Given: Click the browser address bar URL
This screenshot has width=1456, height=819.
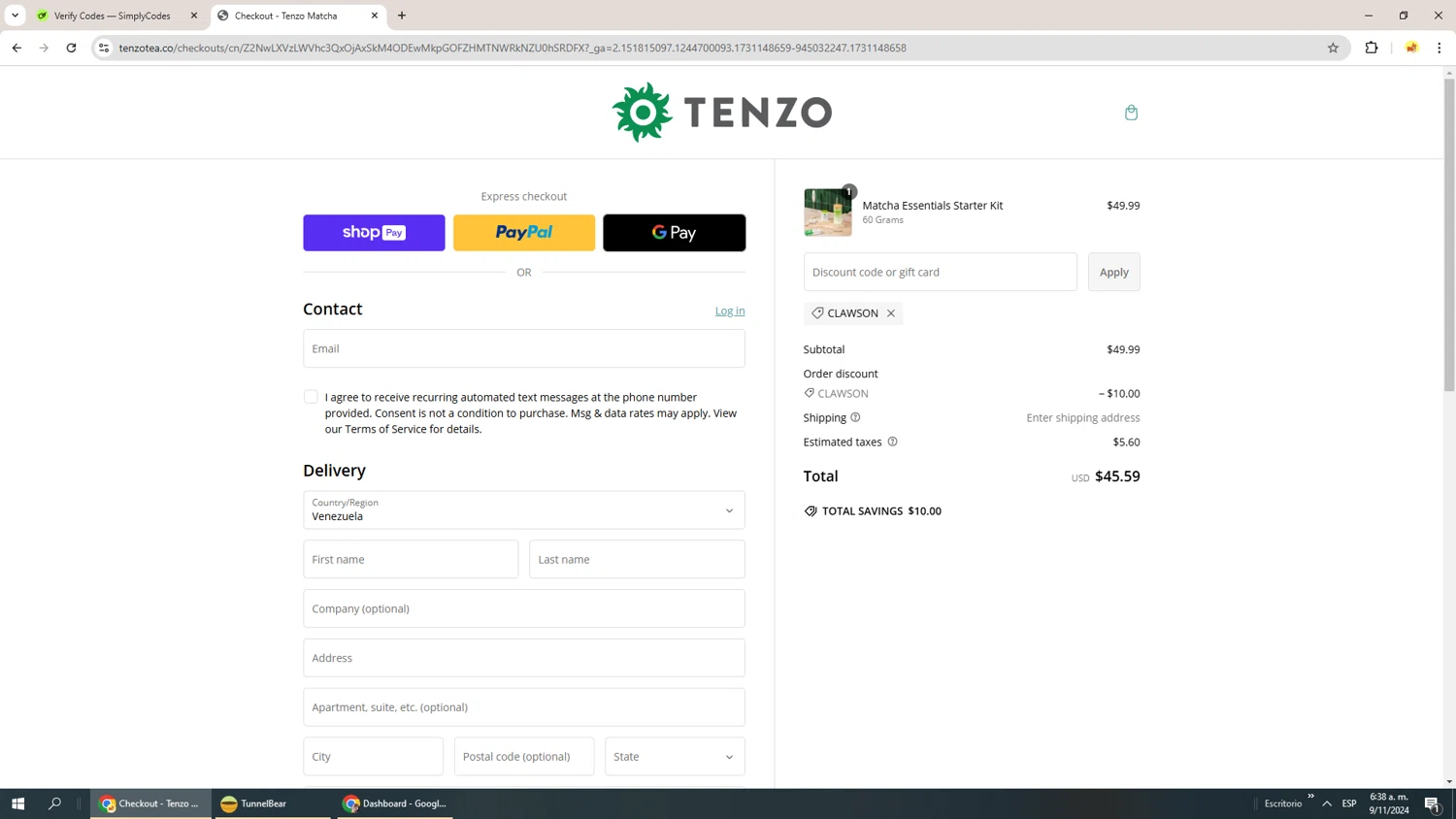Looking at the screenshot, I should [513, 48].
